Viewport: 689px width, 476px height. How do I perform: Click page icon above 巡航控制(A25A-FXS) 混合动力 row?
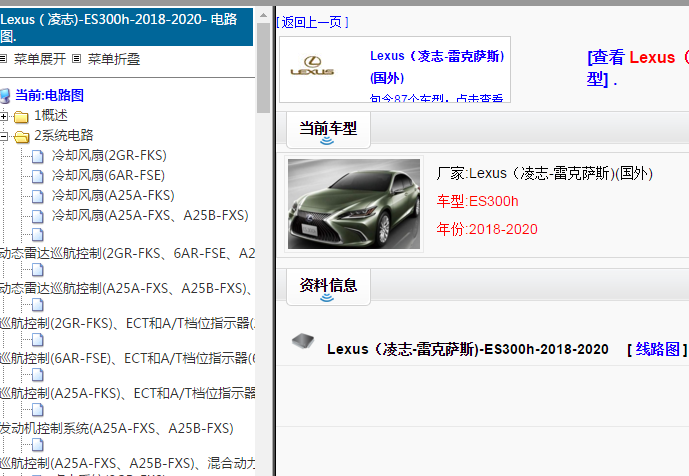tap(38, 445)
